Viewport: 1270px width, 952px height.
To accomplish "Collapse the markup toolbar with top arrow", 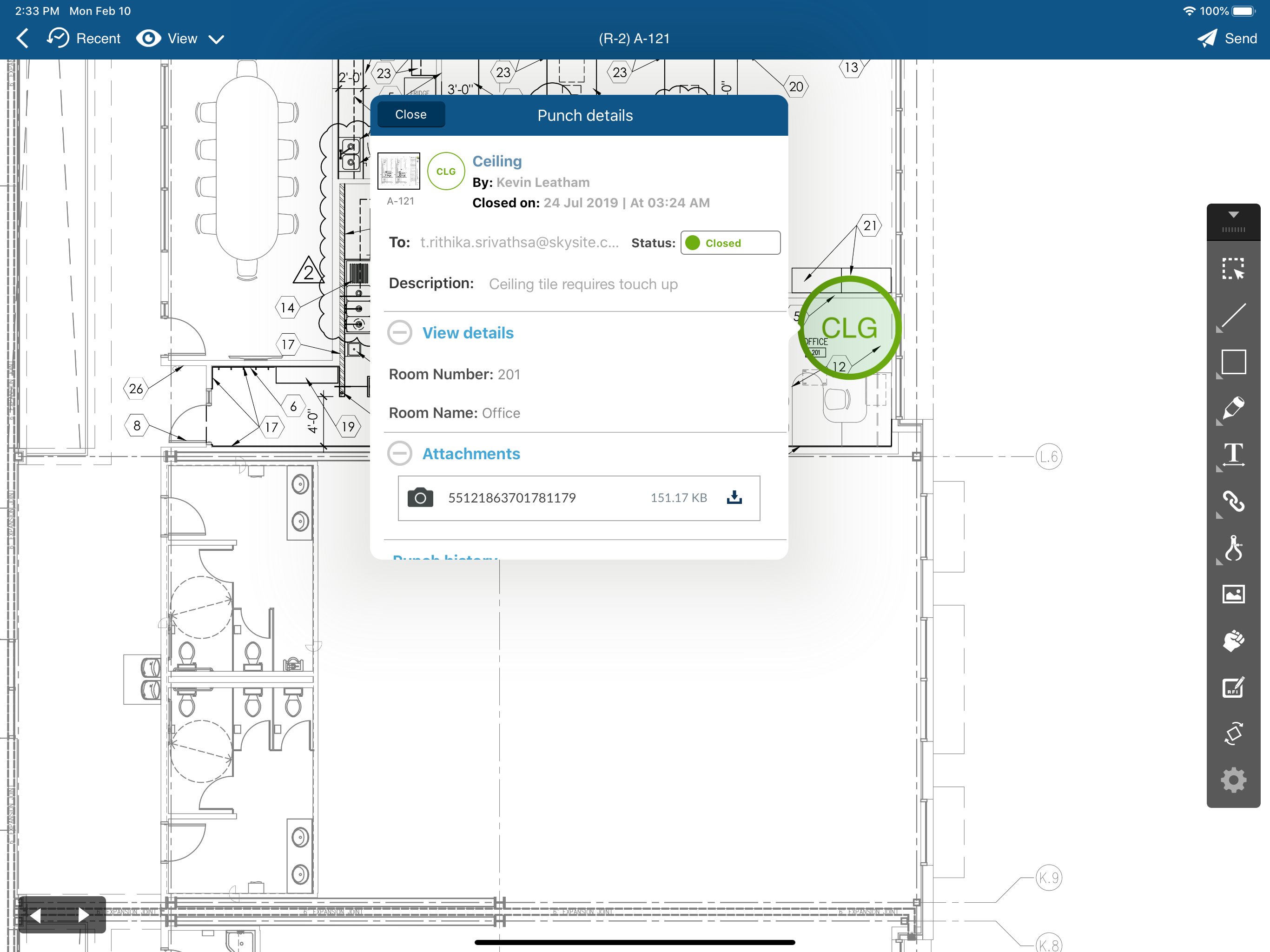I will point(1233,214).
